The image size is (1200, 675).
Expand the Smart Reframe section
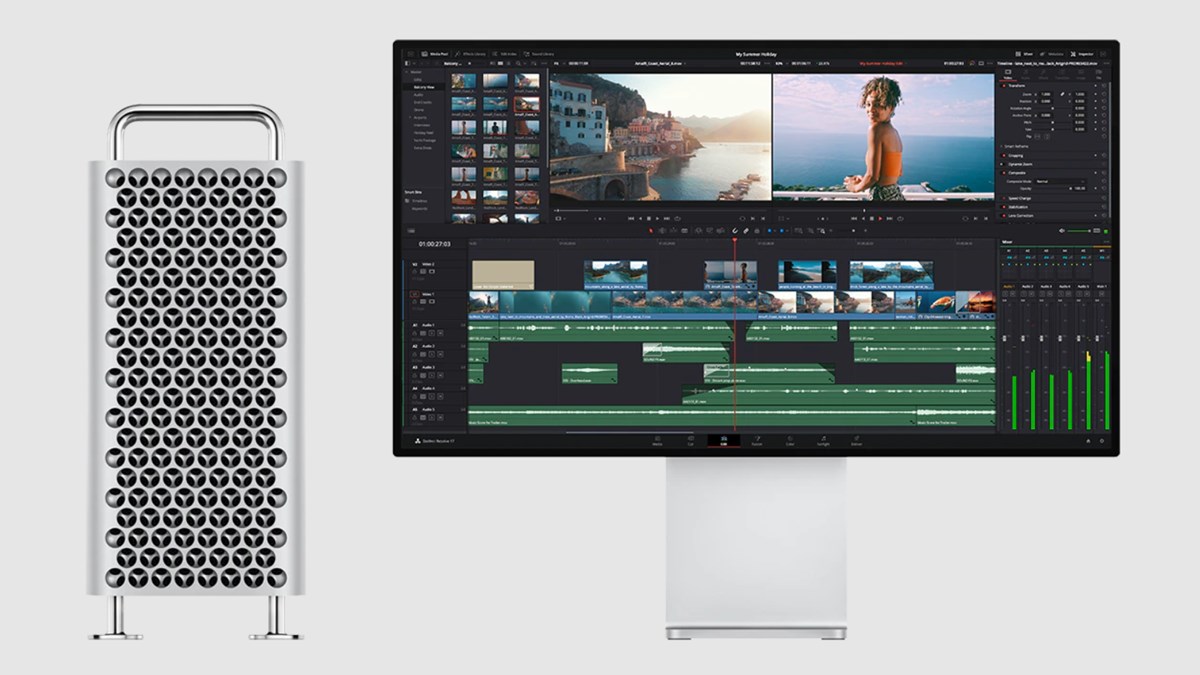coord(1003,146)
